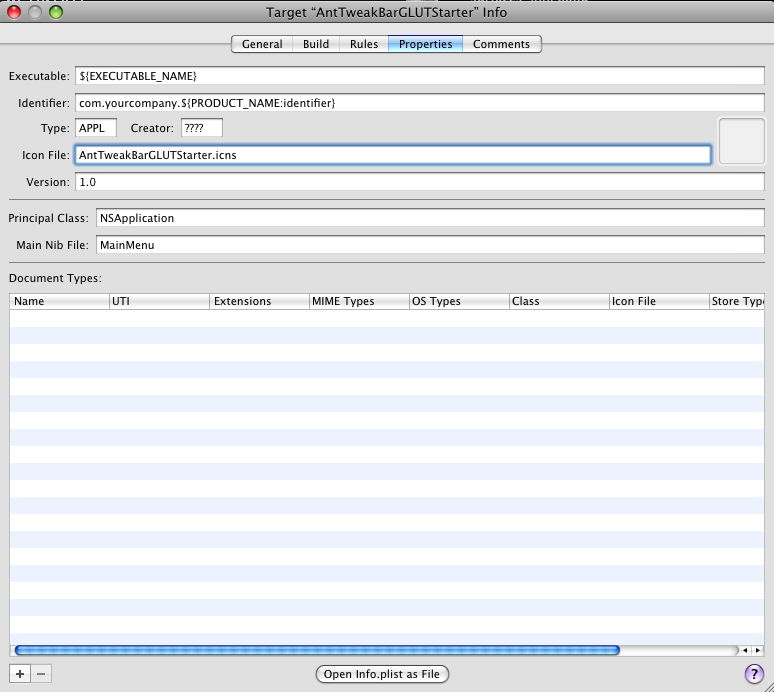Viewport: 774px width, 692px height.
Task: Click the horizontal blue scrollbar thumb
Action: coord(318,650)
